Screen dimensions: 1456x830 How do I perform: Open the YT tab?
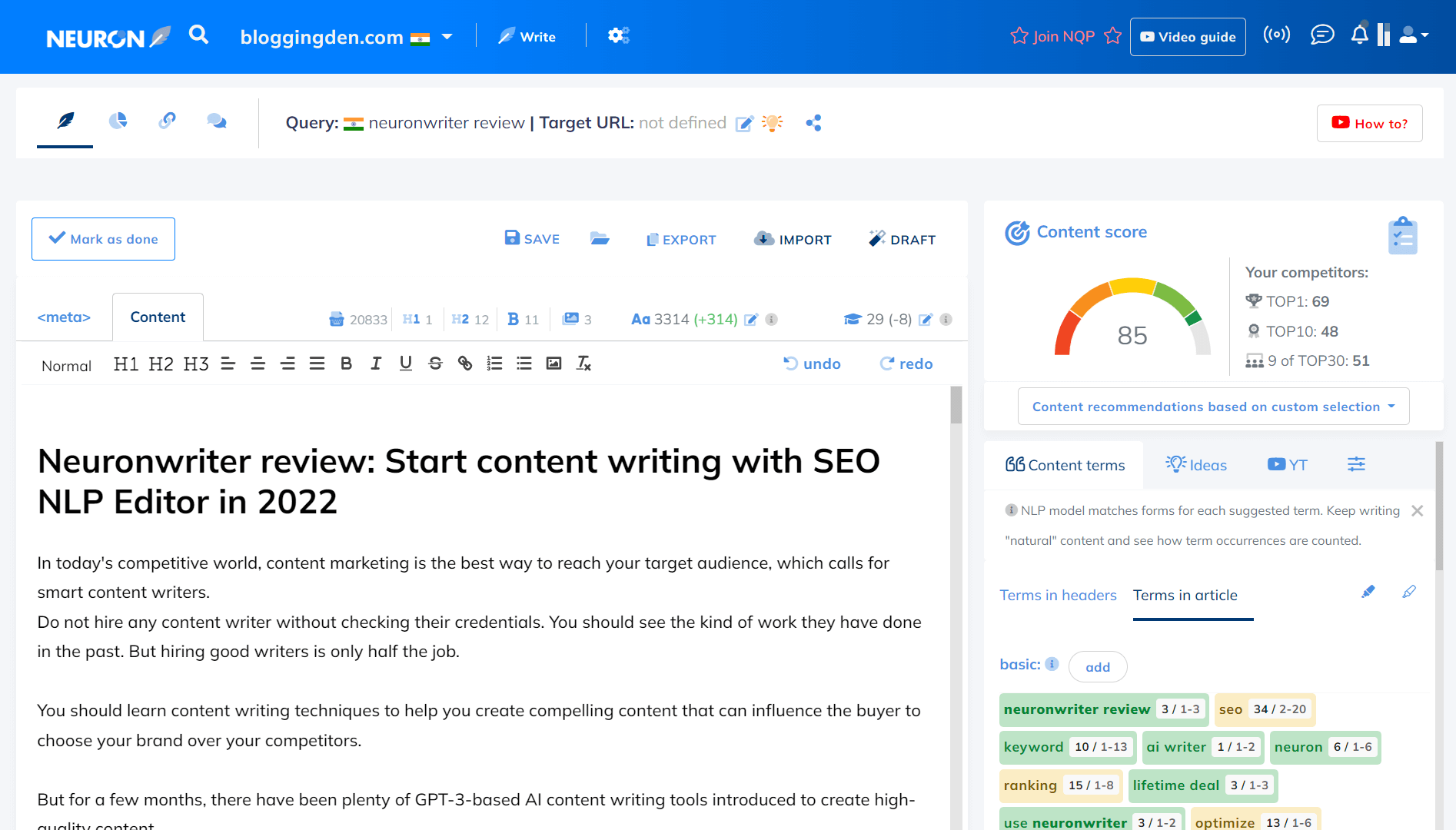[x=1288, y=465]
